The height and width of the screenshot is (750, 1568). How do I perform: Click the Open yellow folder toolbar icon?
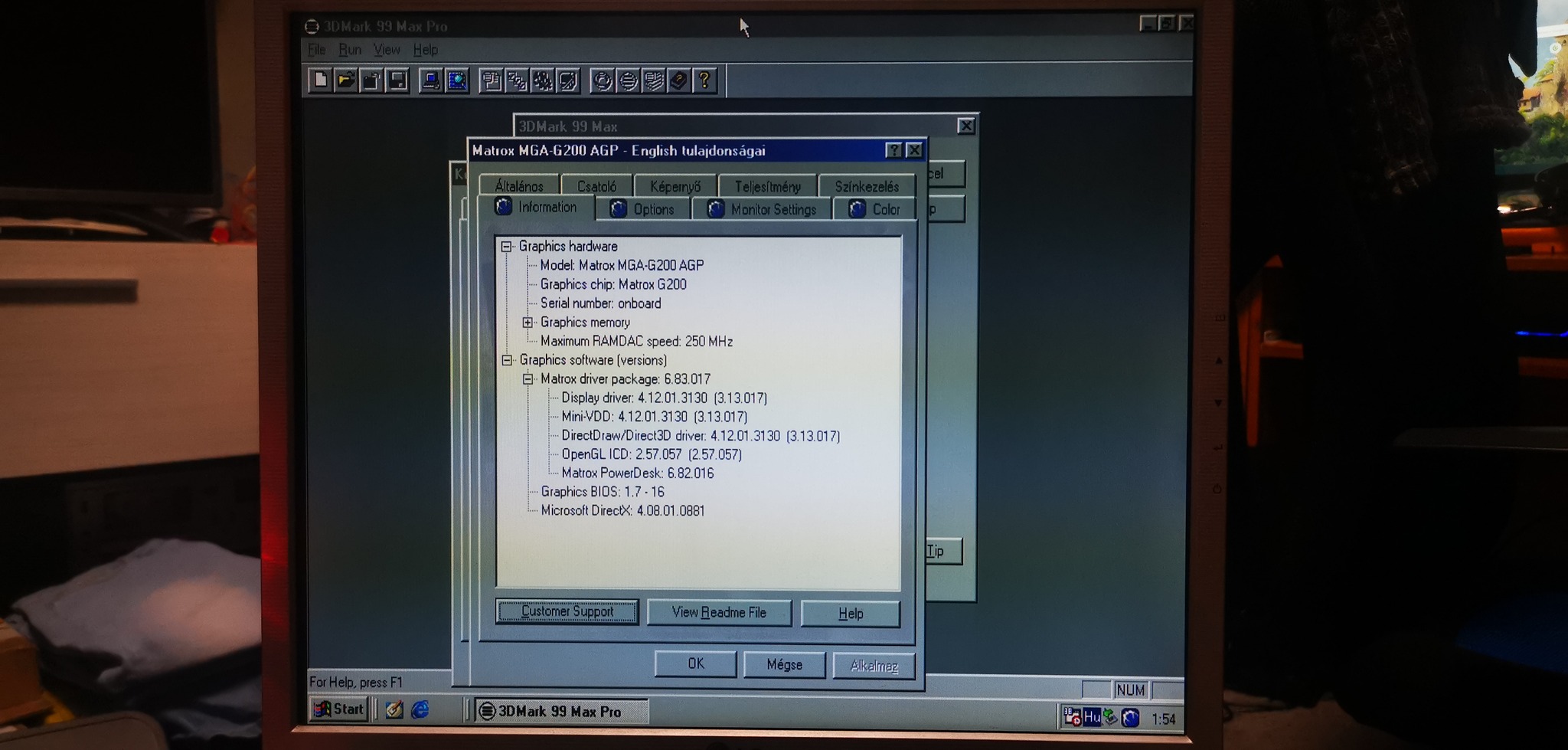[346, 80]
